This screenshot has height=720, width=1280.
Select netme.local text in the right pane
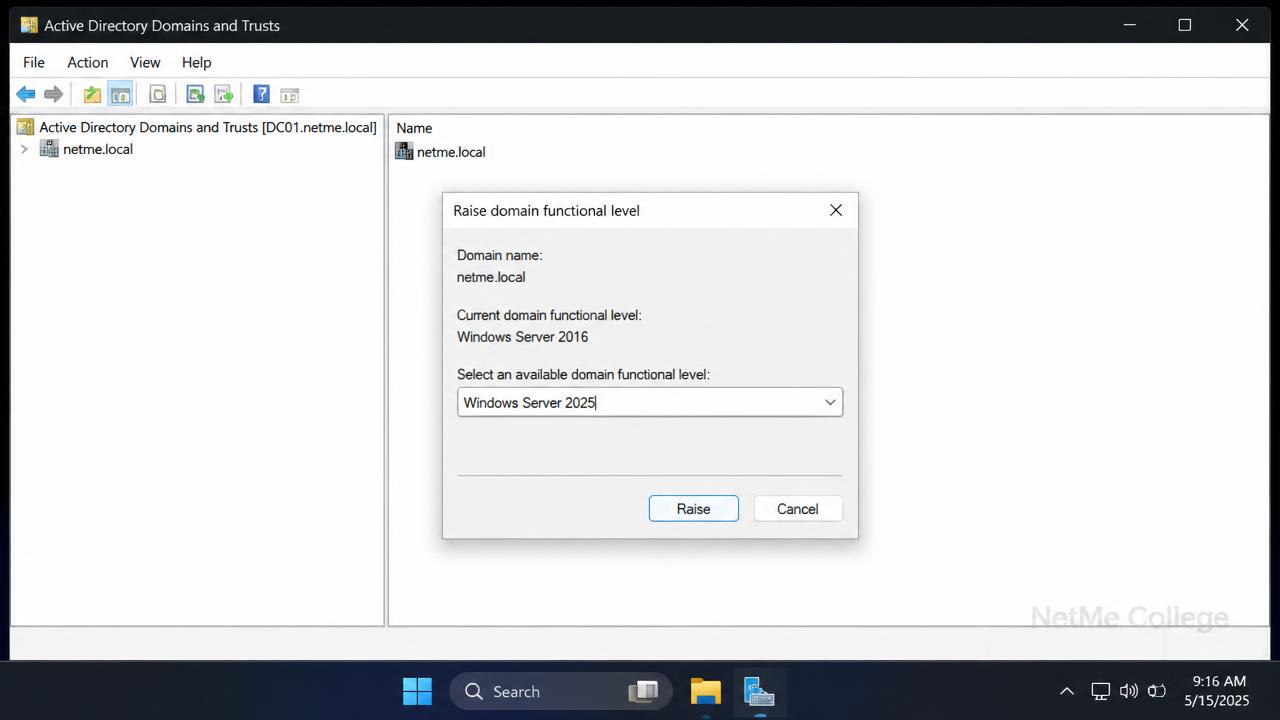pyautogui.click(x=451, y=152)
